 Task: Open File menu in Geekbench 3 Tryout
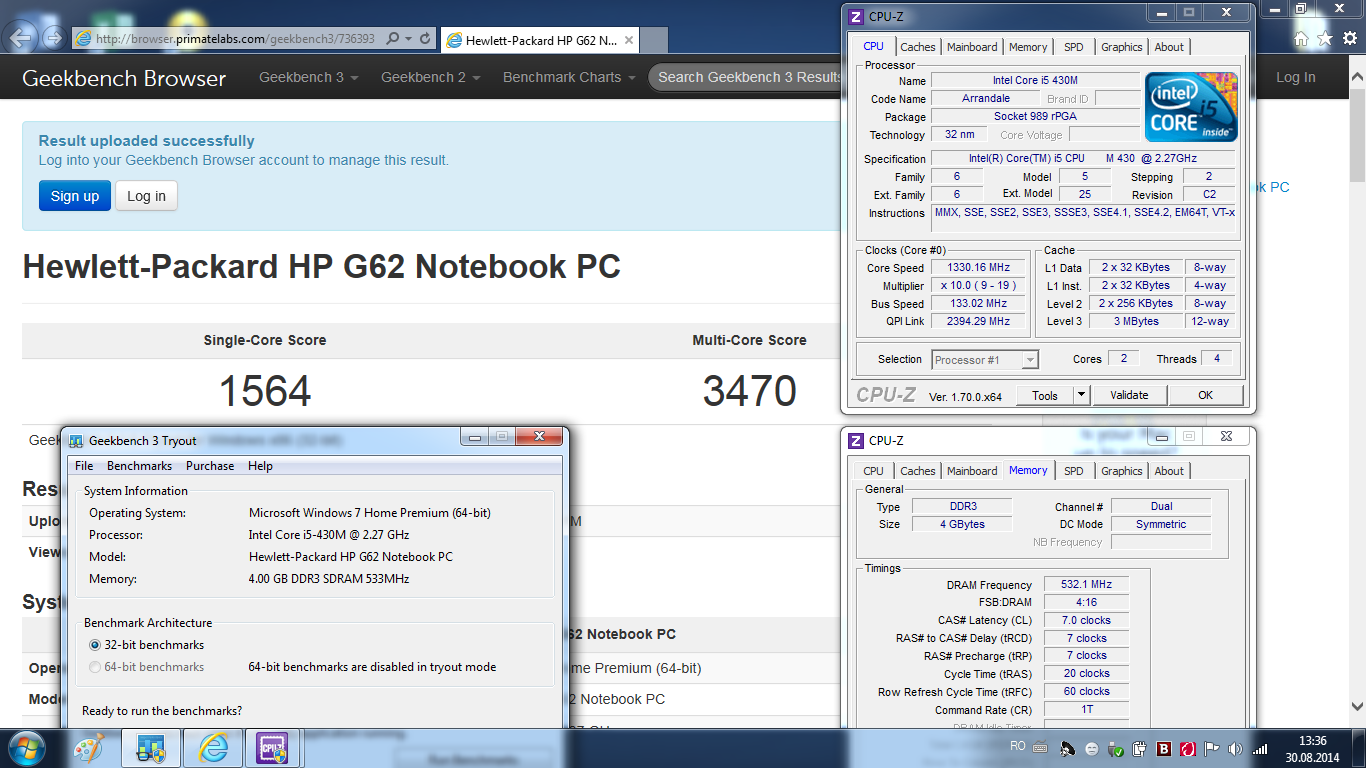pyautogui.click(x=84, y=466)
